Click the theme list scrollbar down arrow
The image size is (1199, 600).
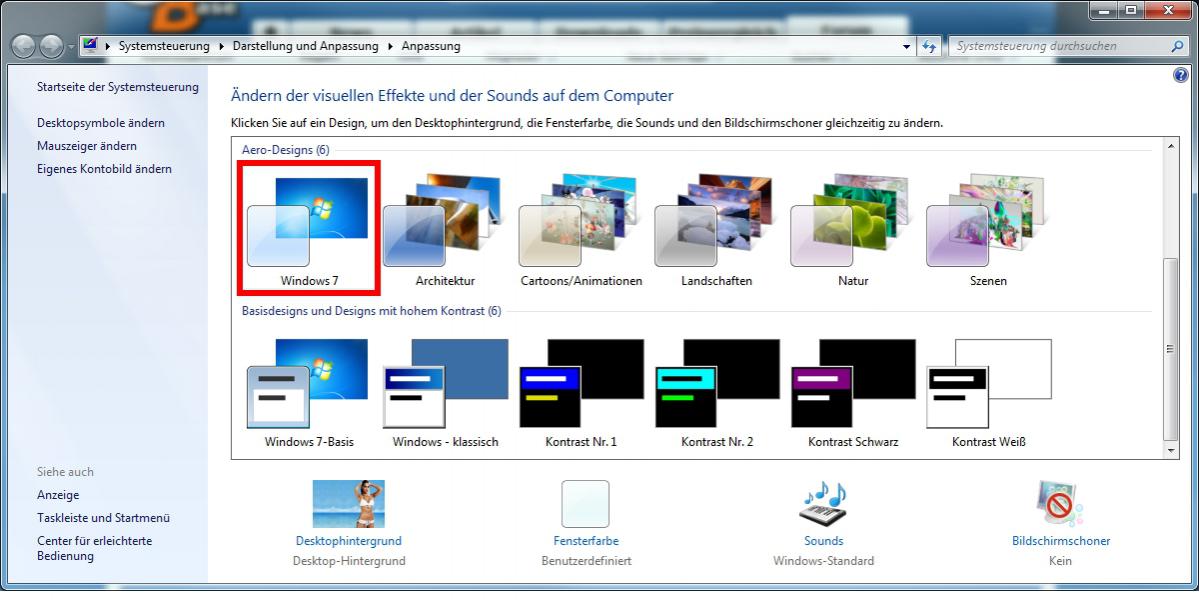click(1171, 451)
